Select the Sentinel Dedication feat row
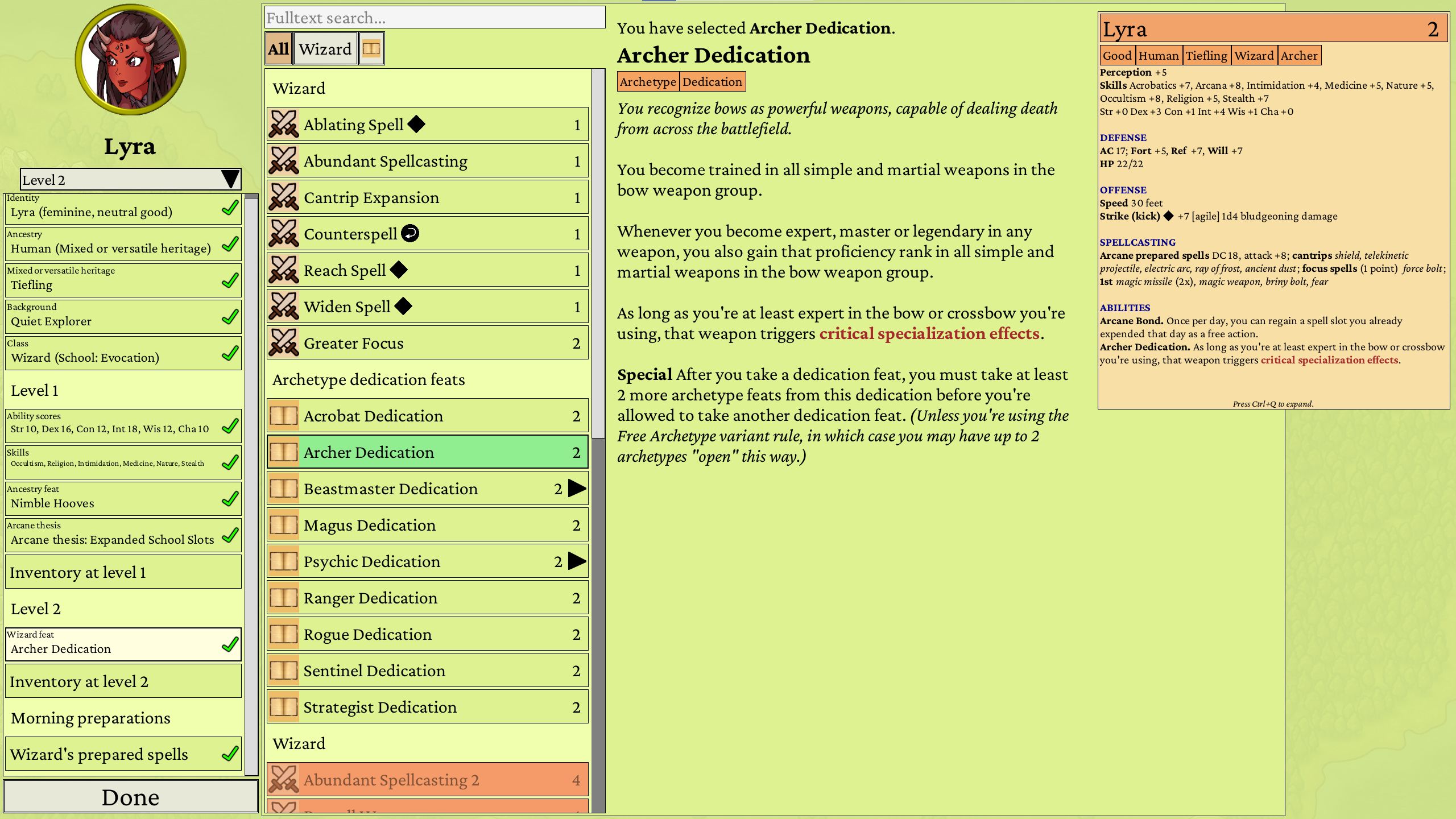1456x819 pixels. 428,670
